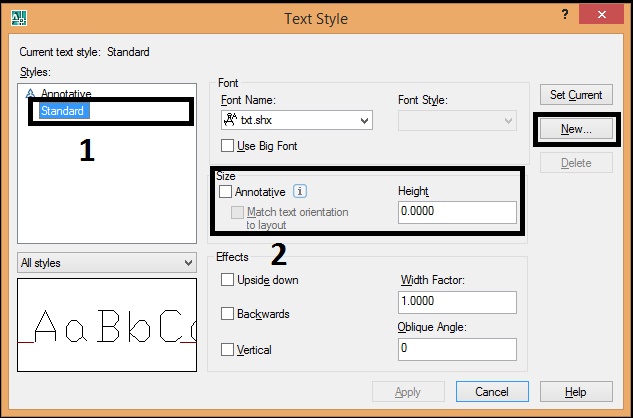Click the SHX font icon in Font Name
633x418 pixels.
(x=231, y=119)
